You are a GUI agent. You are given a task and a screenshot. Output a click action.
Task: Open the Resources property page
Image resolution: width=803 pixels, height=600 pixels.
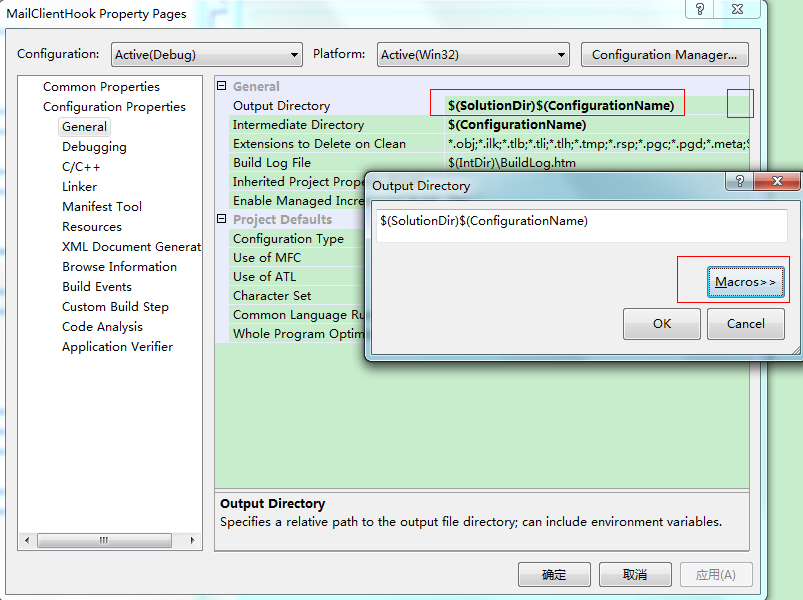[92, 227]
